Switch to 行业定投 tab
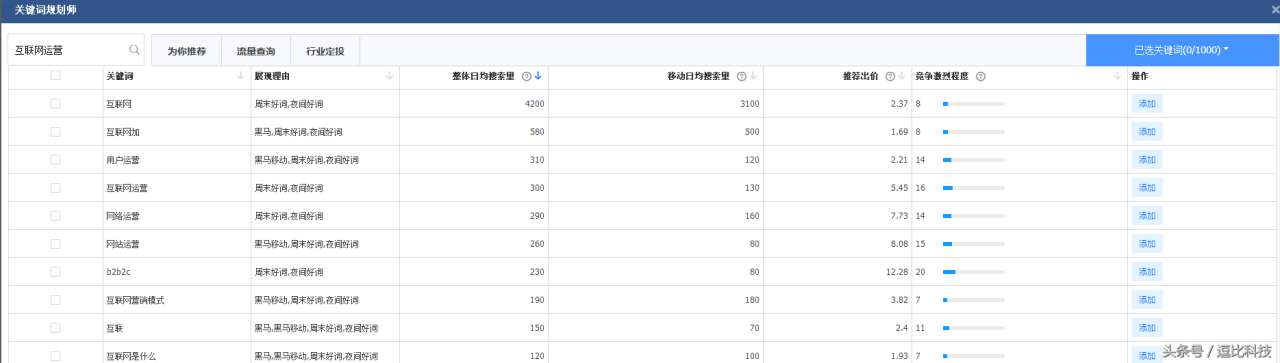Screen dimensions: 1280x363 click(325, 51)
